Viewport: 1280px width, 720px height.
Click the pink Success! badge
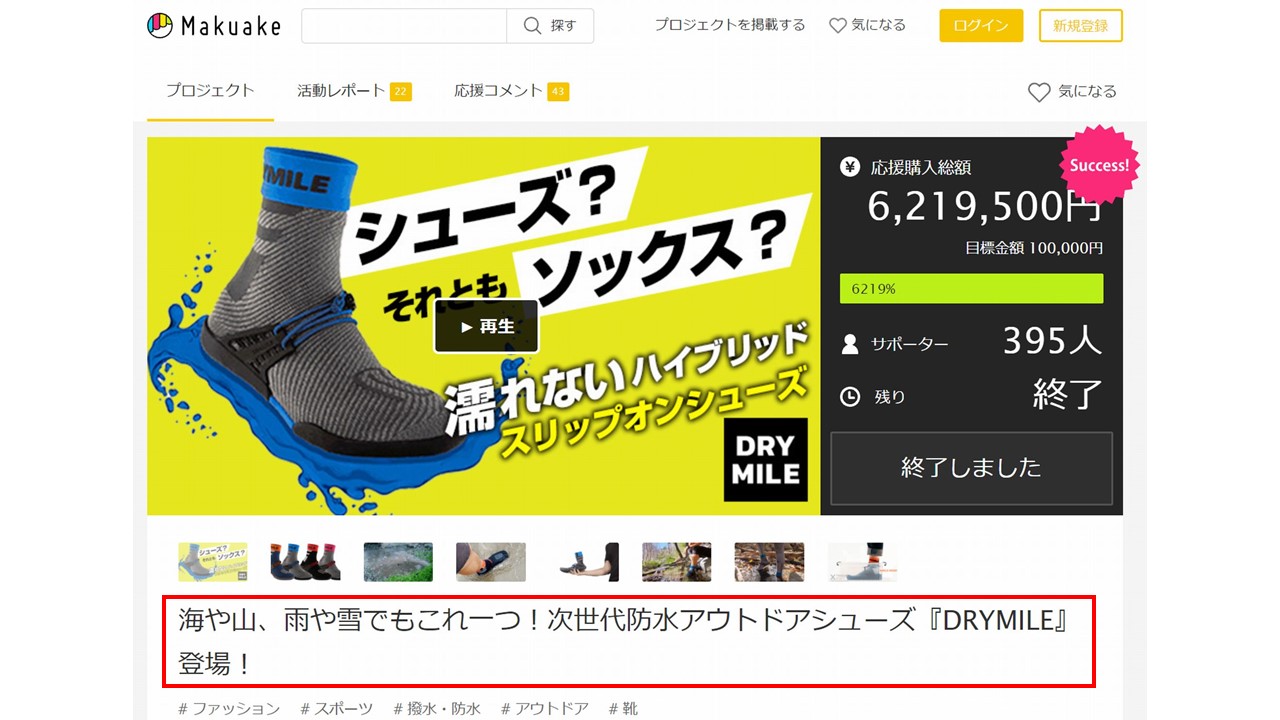click(1099, 165)
